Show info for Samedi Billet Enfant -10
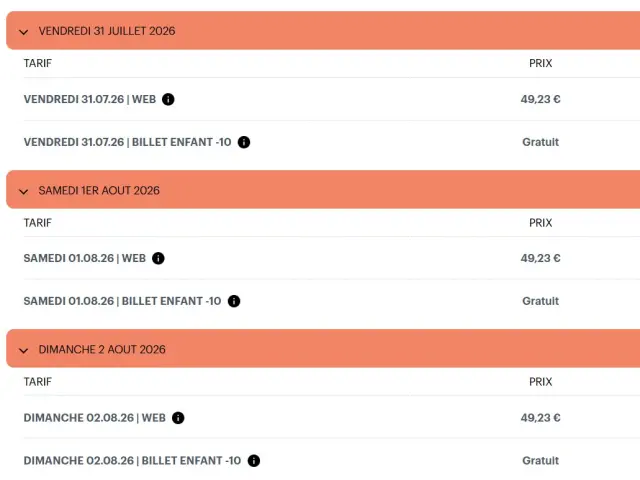Screen dimensions: 640x480 [x=233, y=301]
